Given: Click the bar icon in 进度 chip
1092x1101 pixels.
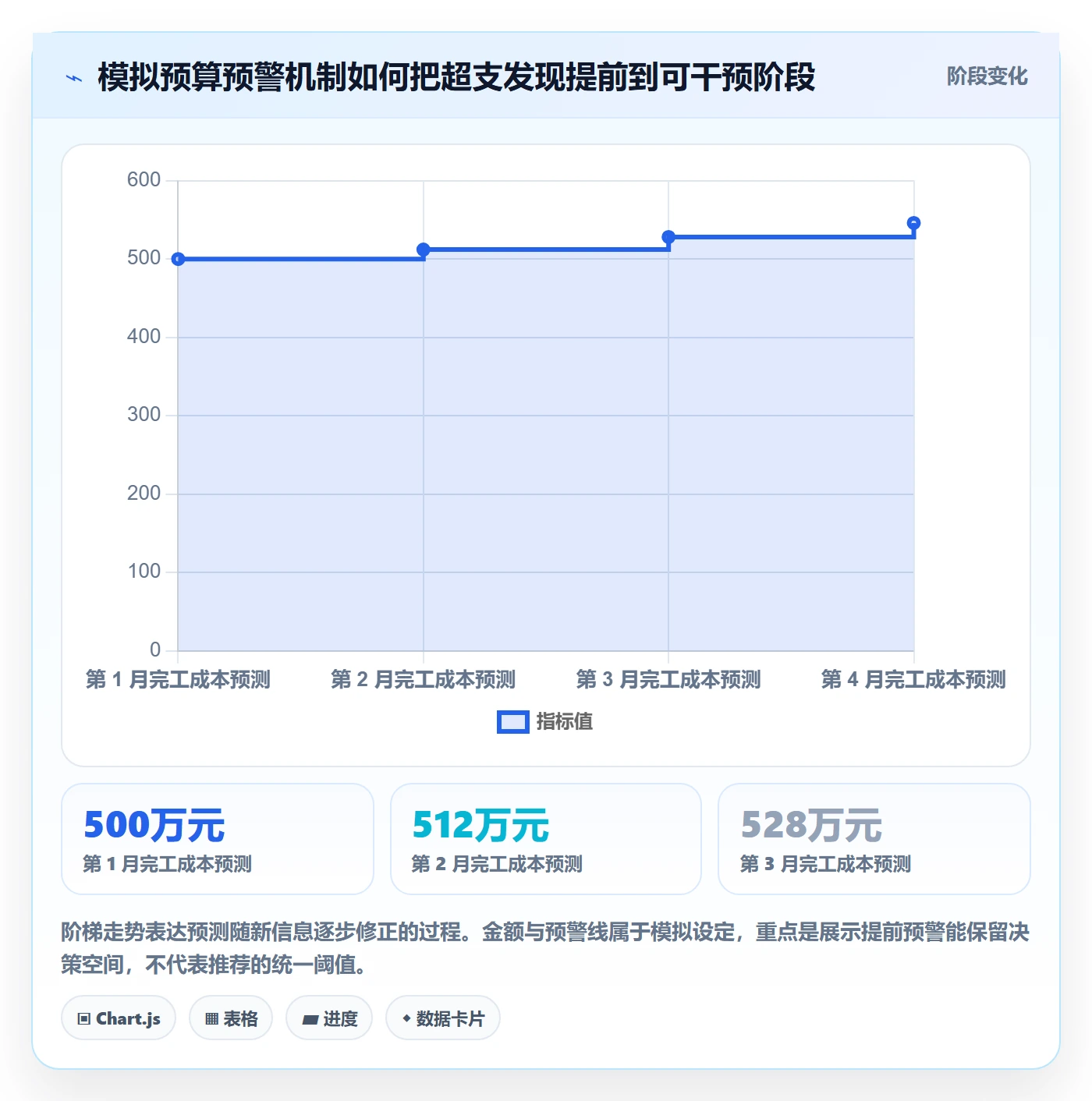Looking at the screenshot, I should [x=310, y=1019].
